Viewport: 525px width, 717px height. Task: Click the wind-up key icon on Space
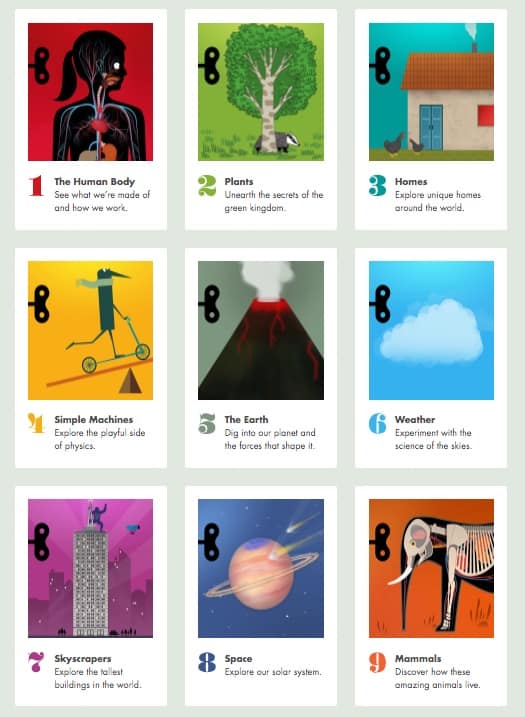pos(209,542)
